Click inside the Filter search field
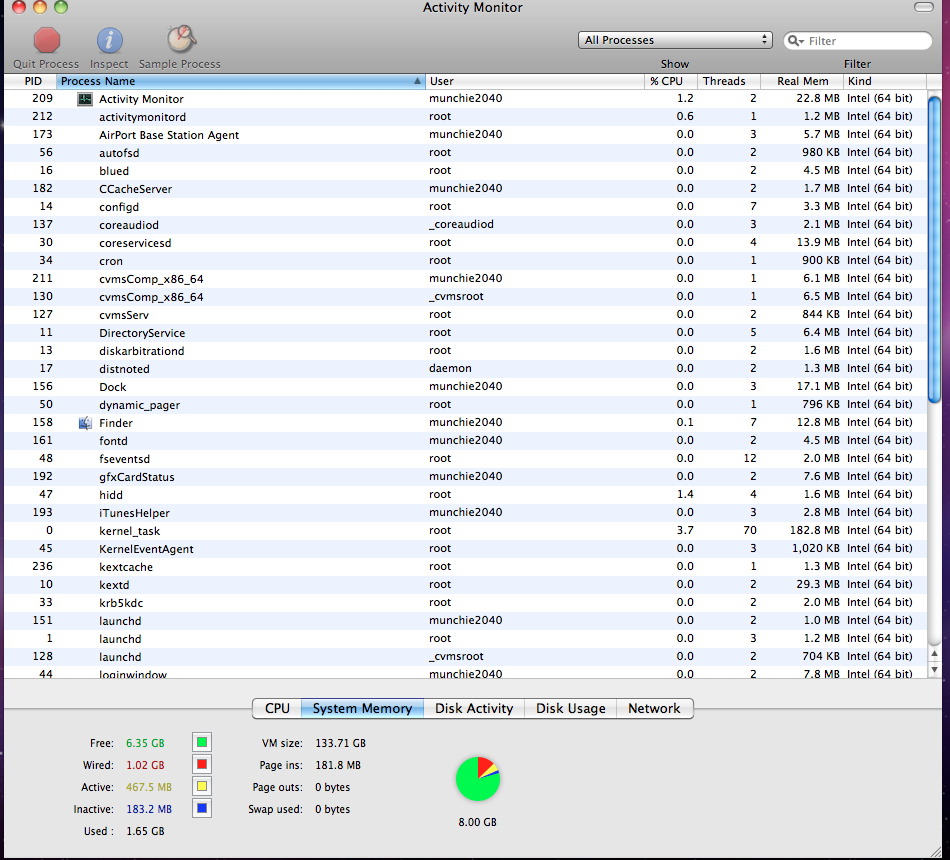The height and width of the screenshot is (860, 950). (857, 41)
